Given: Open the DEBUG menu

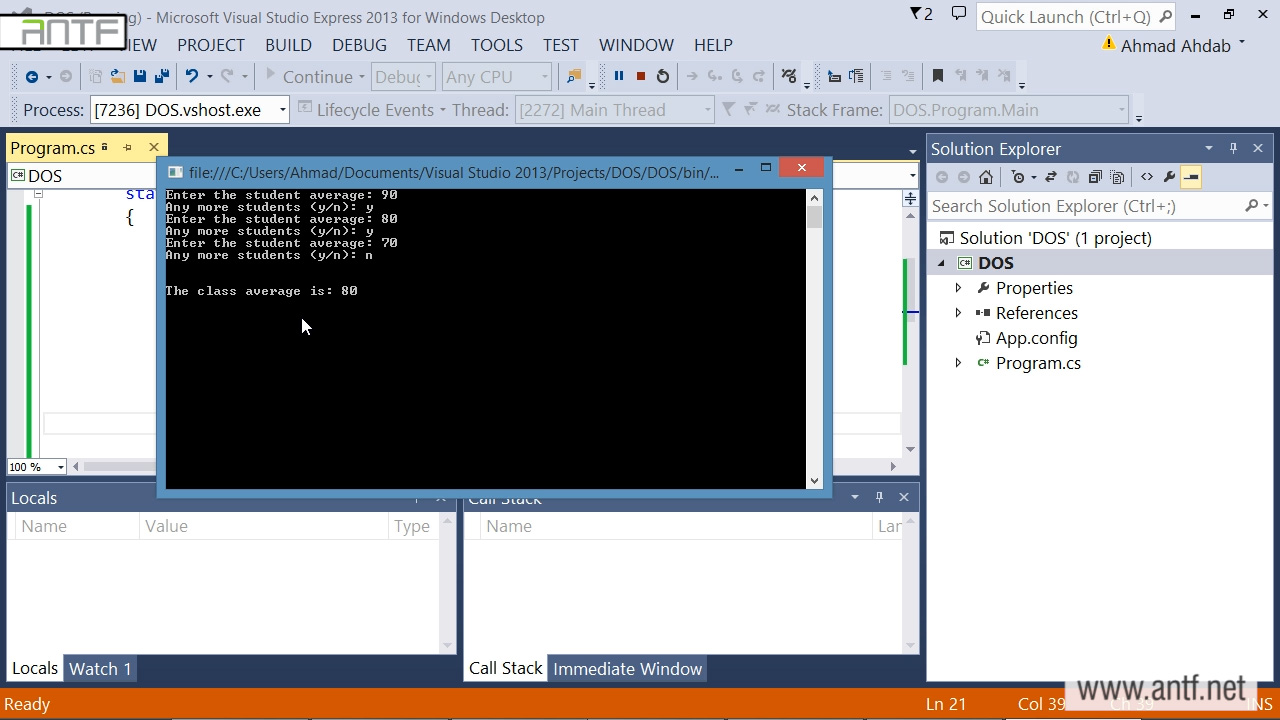Looking at the screenshot, I should [x=359, y=45].
